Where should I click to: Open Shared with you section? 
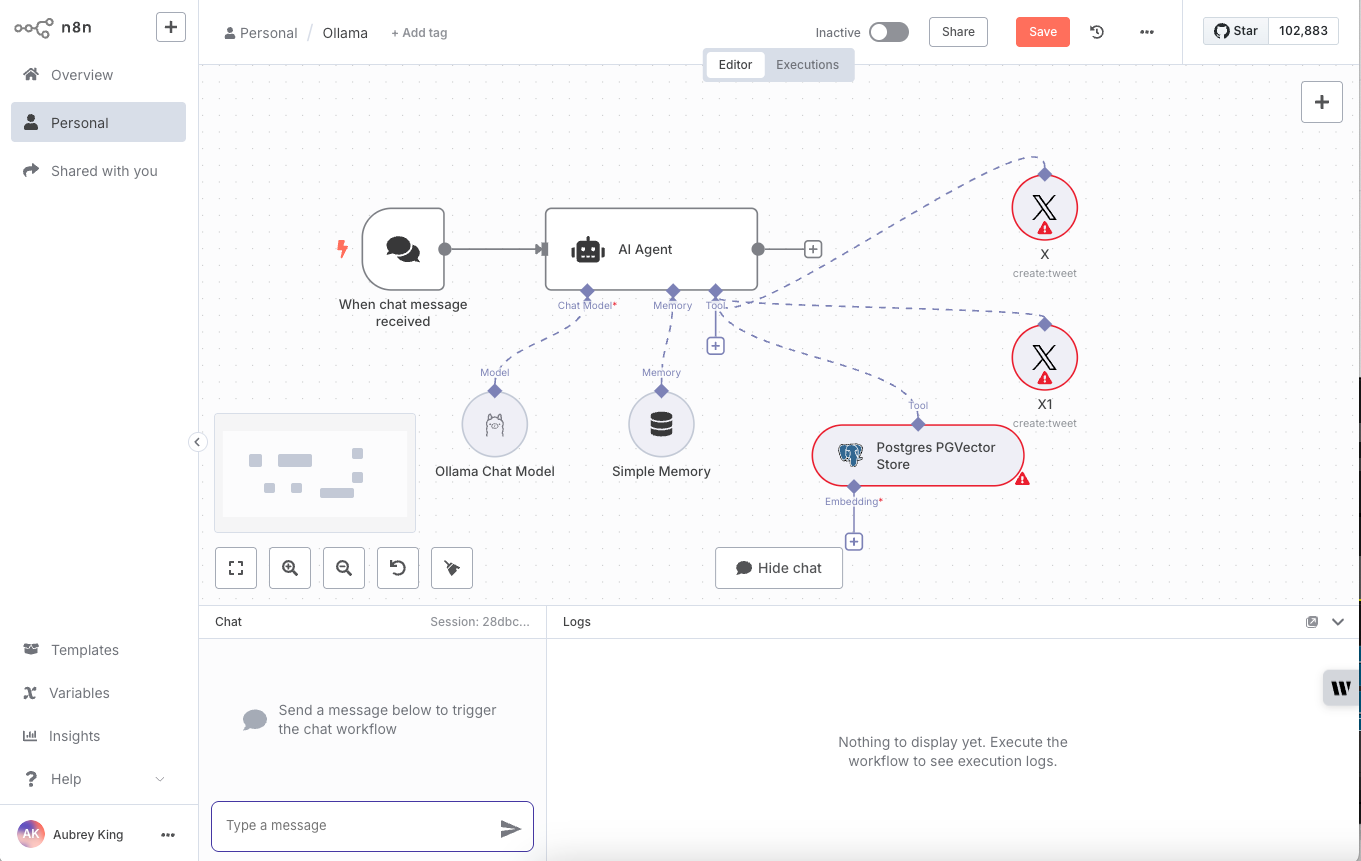(x=98, y=171)
